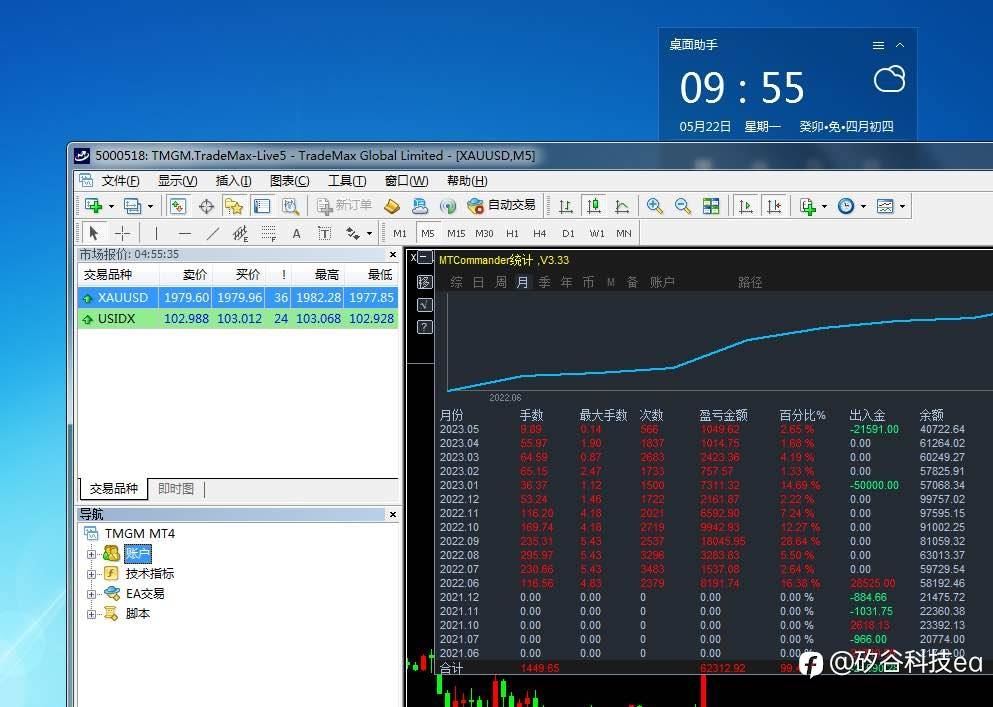Viewport: 993px width, 707px height.
Task: Click the signals broadcast icon
Action: click(x=448, y=206)
